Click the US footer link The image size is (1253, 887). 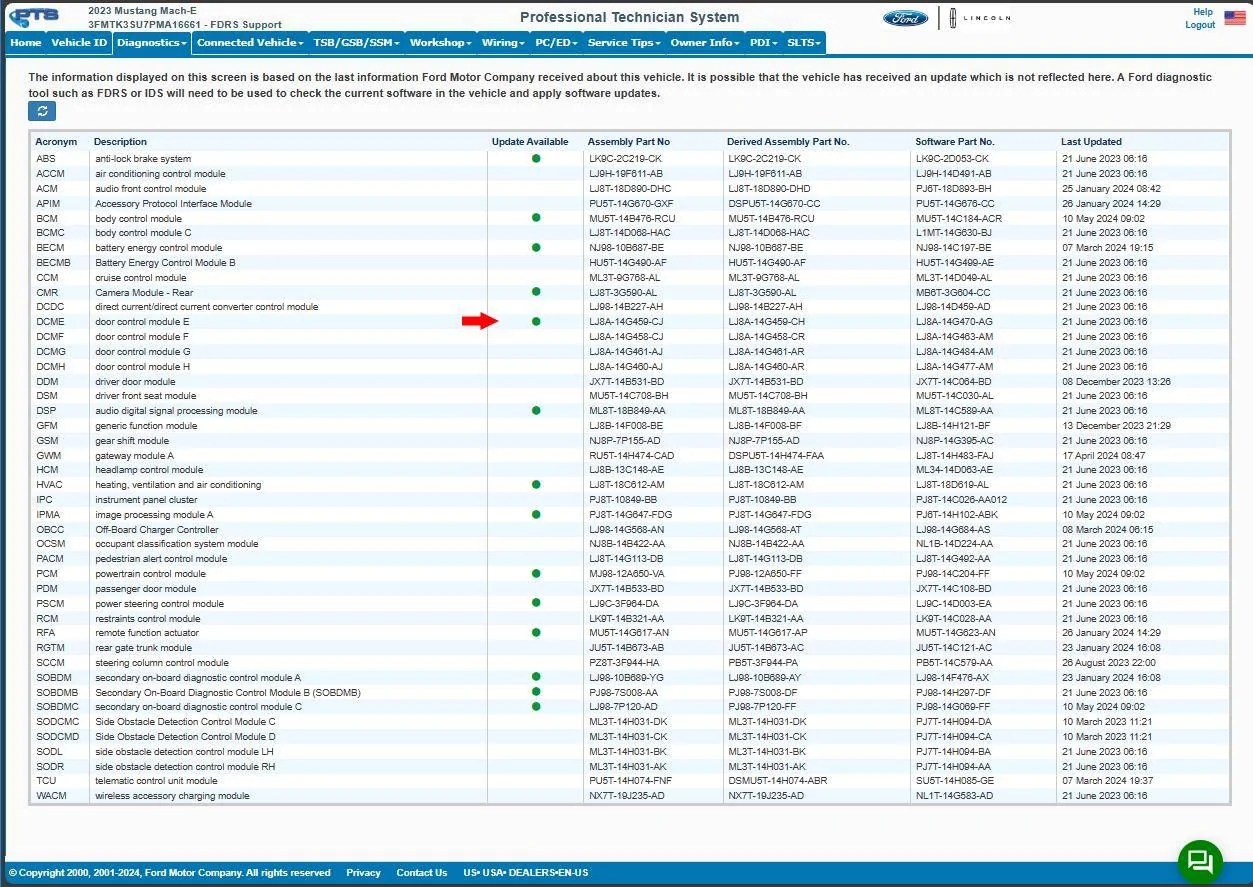coord(469,873)
